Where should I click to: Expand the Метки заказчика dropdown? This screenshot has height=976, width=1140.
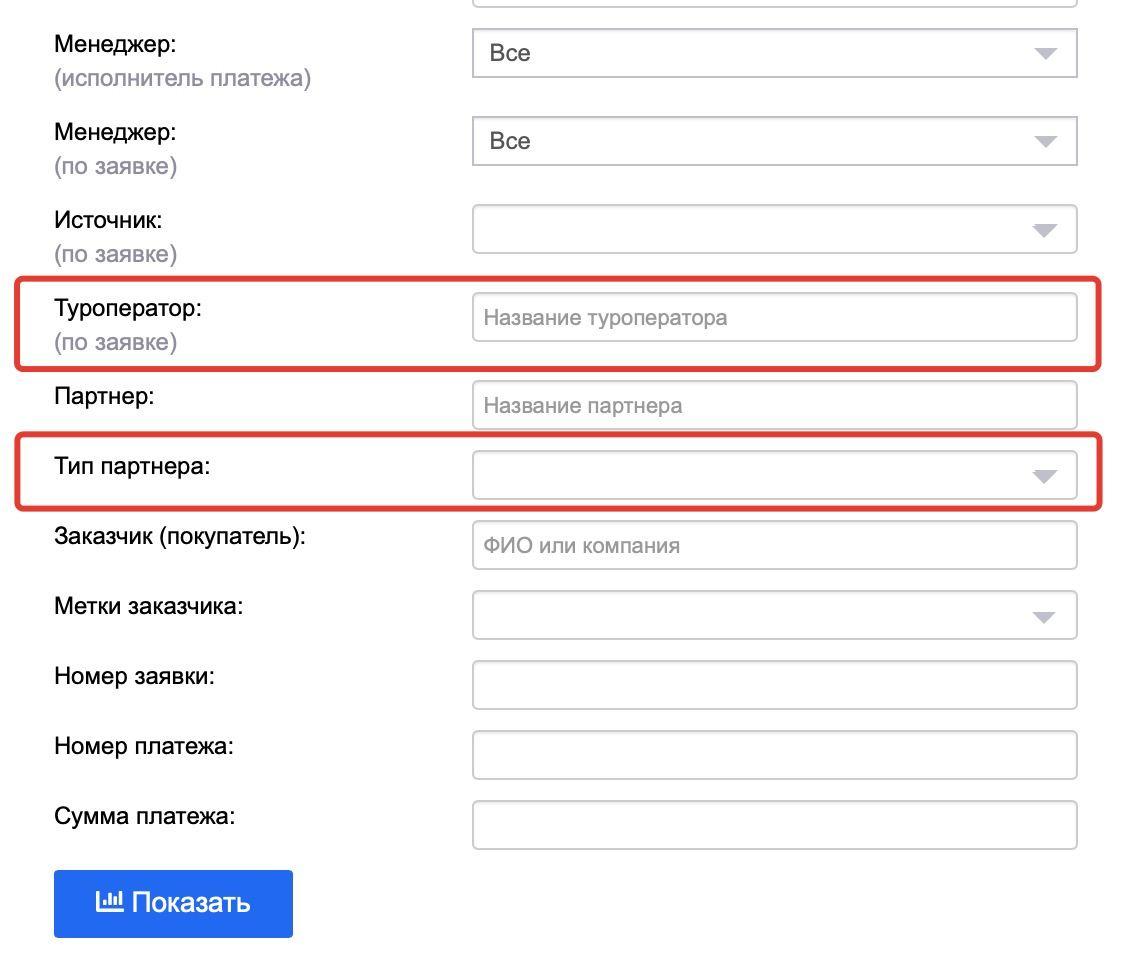pyautogui.click(x=773, y=615)
